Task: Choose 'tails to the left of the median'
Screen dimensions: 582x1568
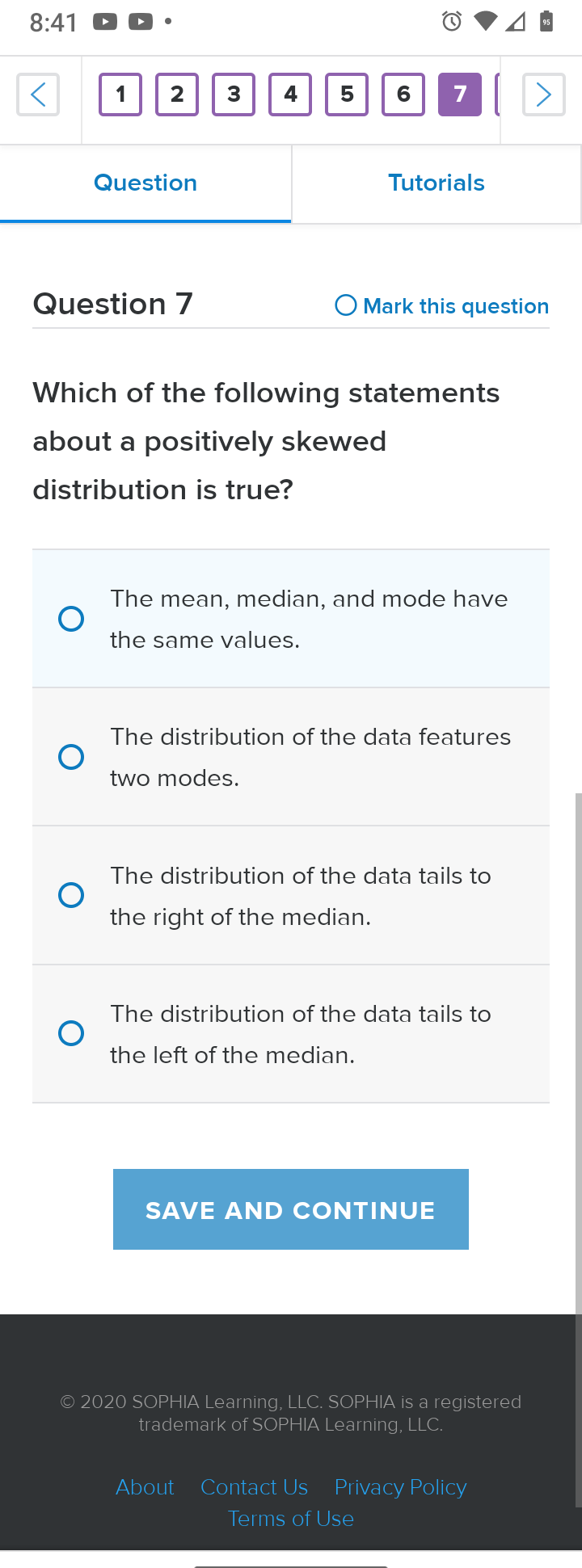Action: tap(291, 1034)
